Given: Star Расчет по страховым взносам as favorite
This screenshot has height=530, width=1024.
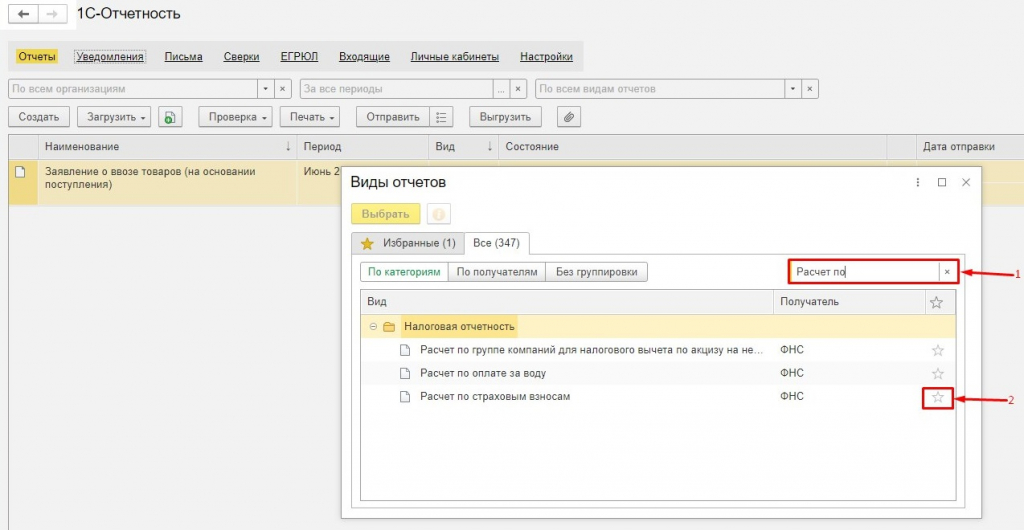Looking at the screenshot, I should 938,397.
